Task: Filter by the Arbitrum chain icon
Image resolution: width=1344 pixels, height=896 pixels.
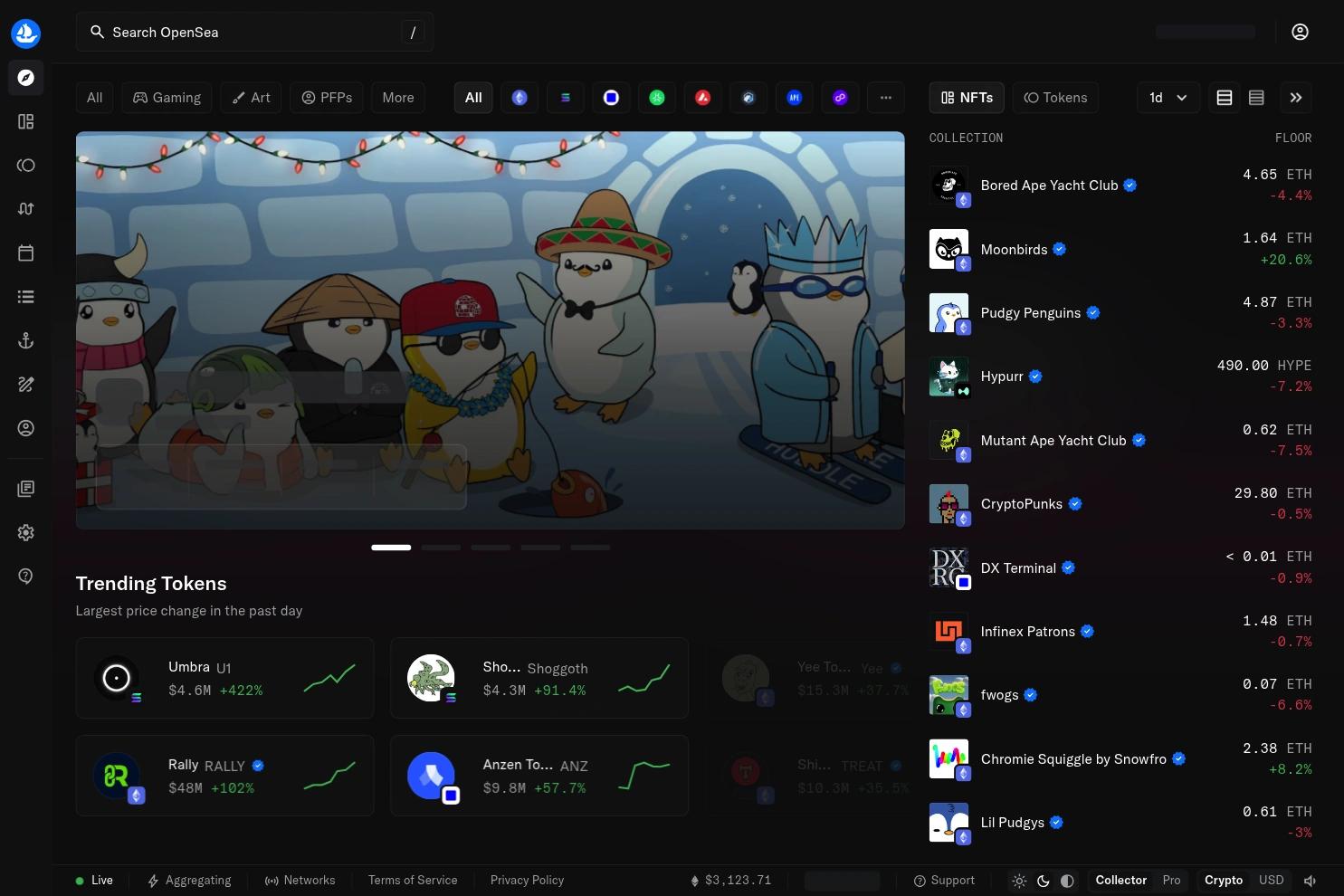Action: click(748, 98)
